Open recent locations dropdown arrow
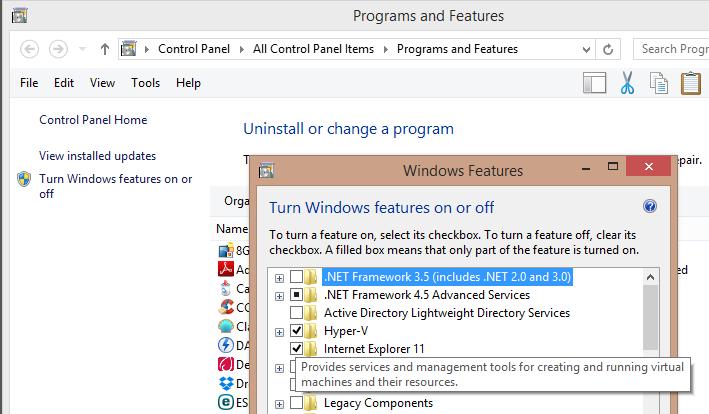This screenshot has width=709, height=414. (x=82, y=49)
